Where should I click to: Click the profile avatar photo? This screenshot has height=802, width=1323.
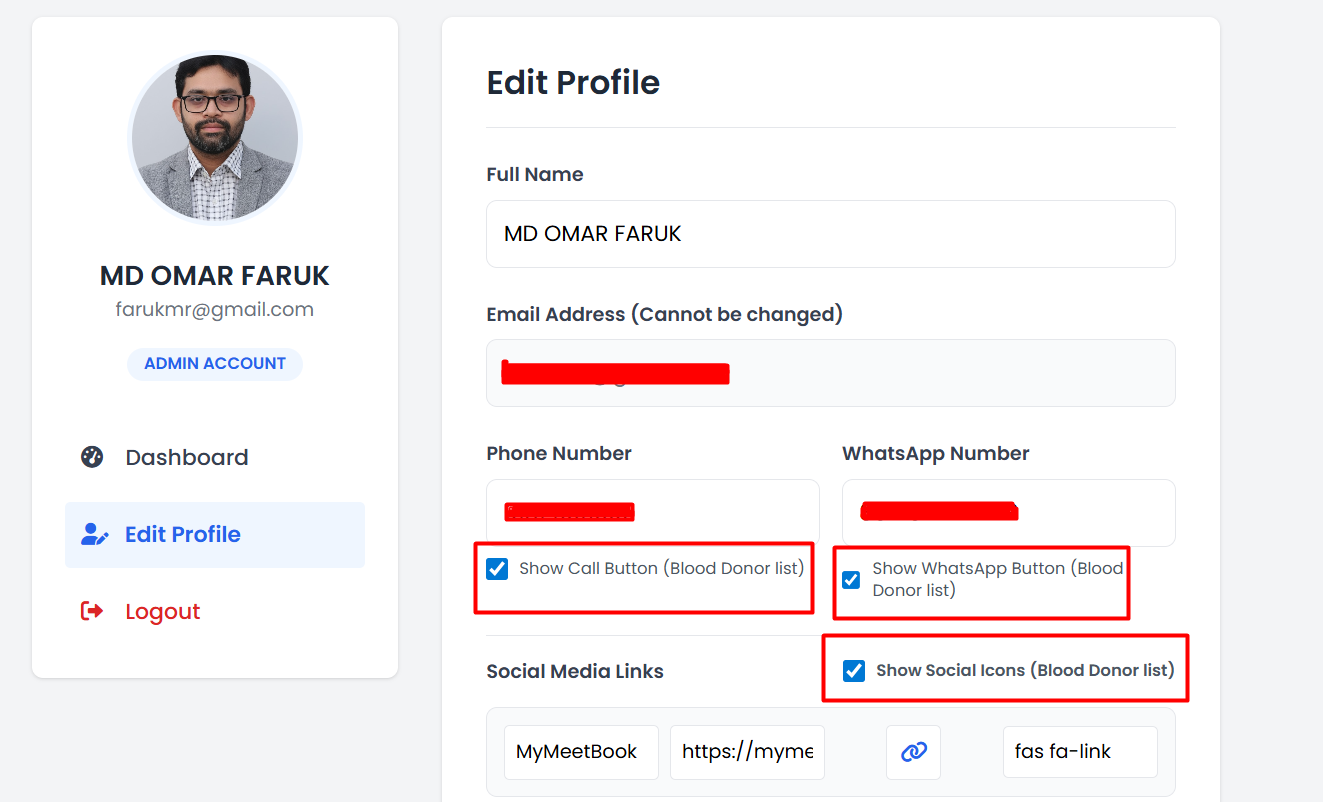coord(215,138)
